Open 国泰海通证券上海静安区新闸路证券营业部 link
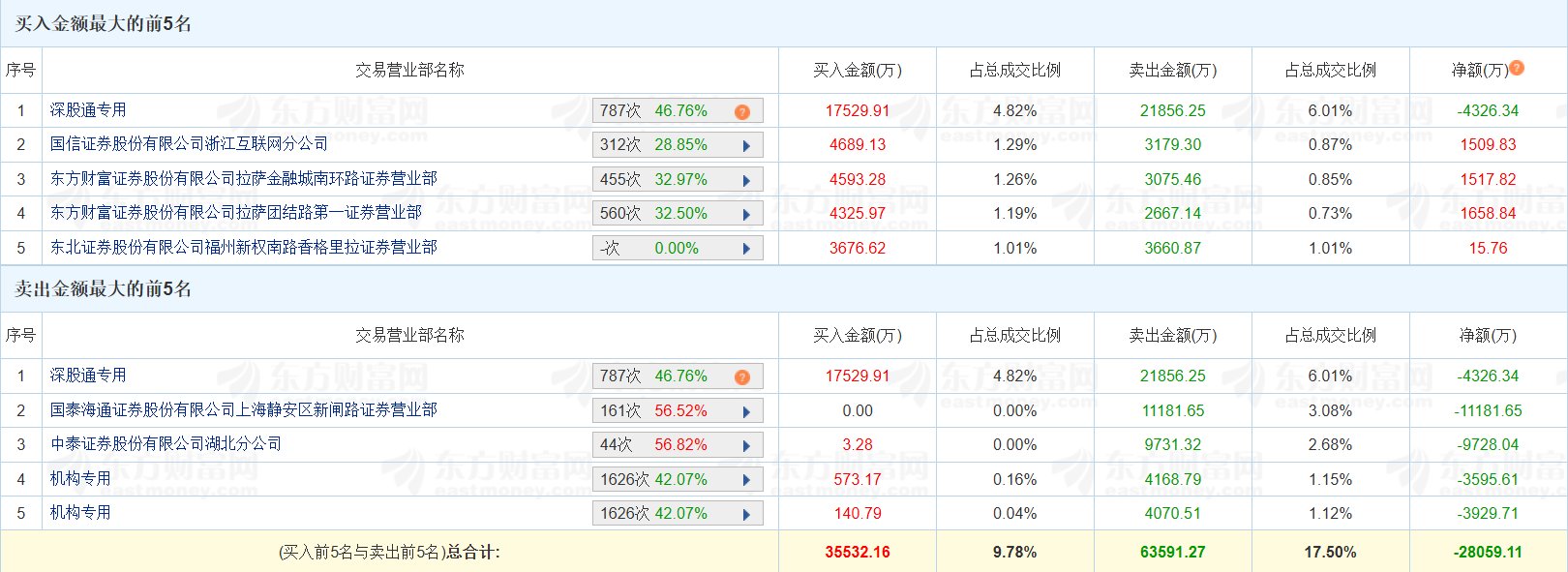 coord(243,410)
